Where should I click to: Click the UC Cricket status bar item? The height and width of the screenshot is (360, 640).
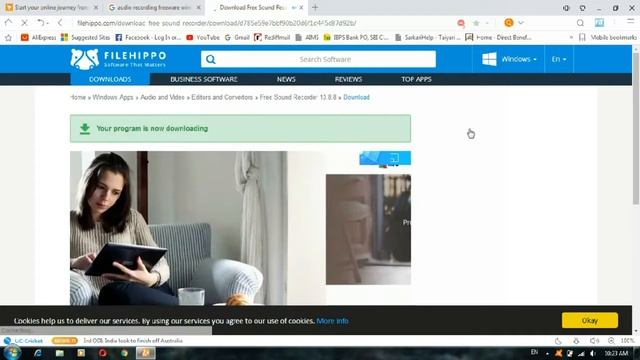pos(24,340)
